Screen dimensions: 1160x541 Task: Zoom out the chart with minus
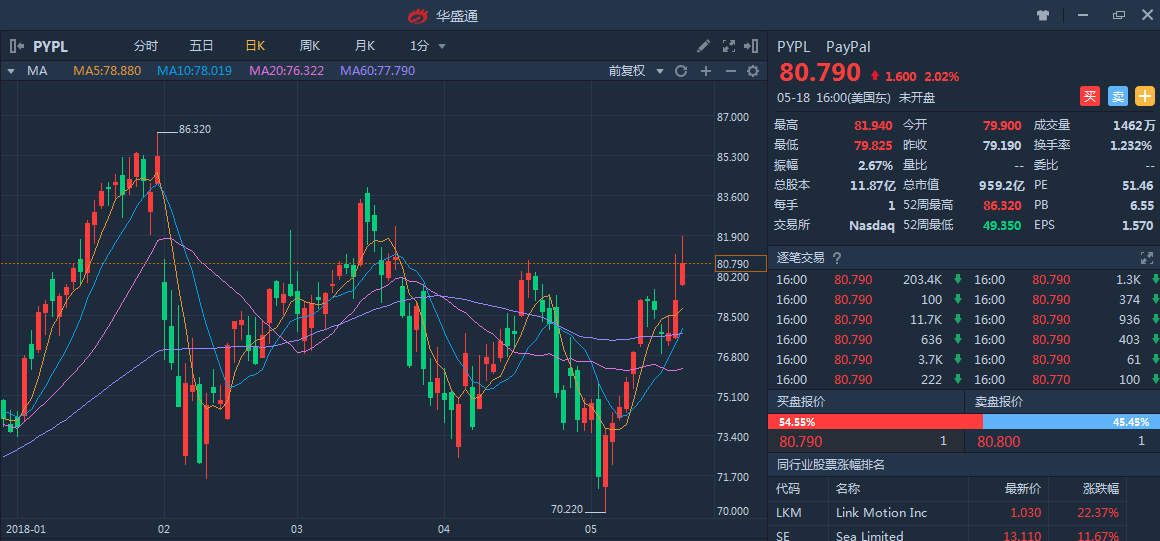pyautogui.click(x=729, y=71)
